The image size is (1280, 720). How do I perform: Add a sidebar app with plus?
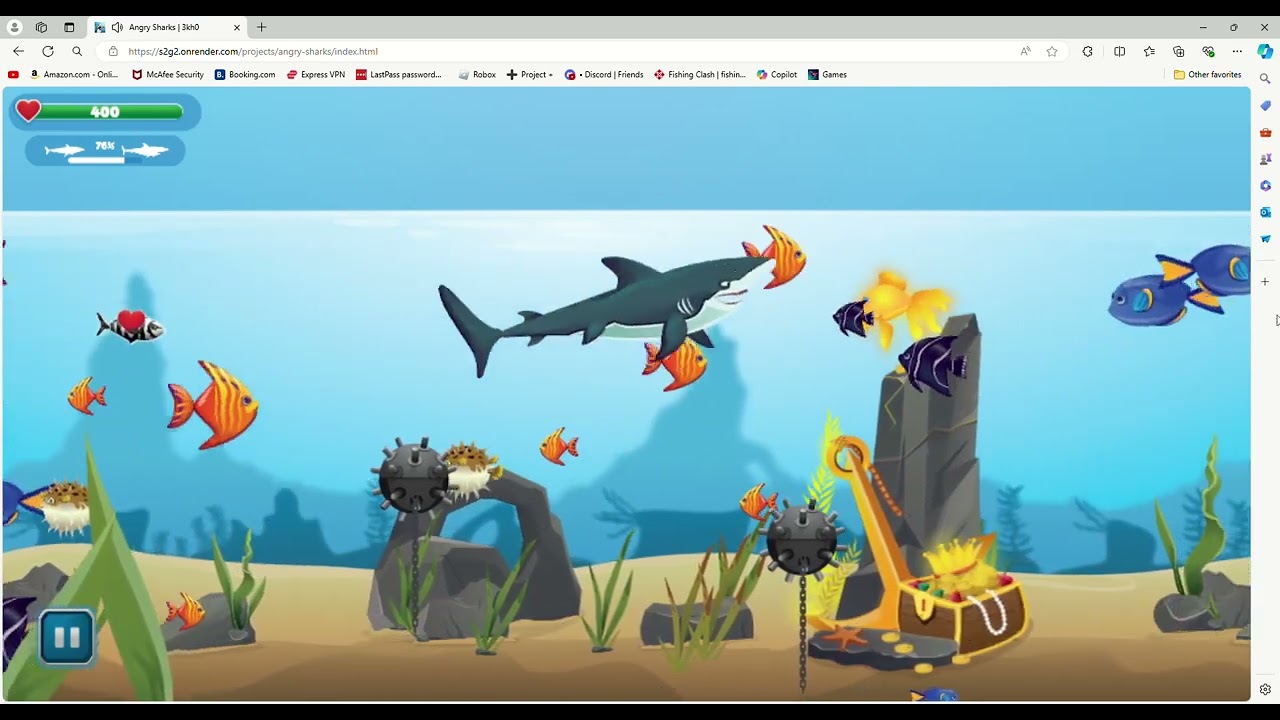click(1265, 282)
